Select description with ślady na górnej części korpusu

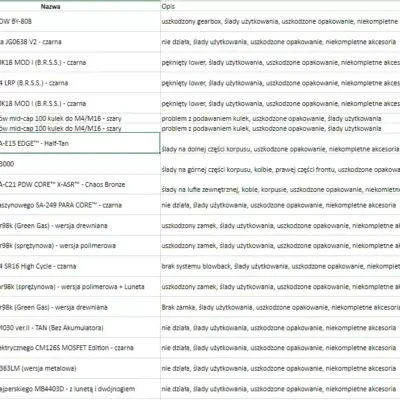coord(280,164)
